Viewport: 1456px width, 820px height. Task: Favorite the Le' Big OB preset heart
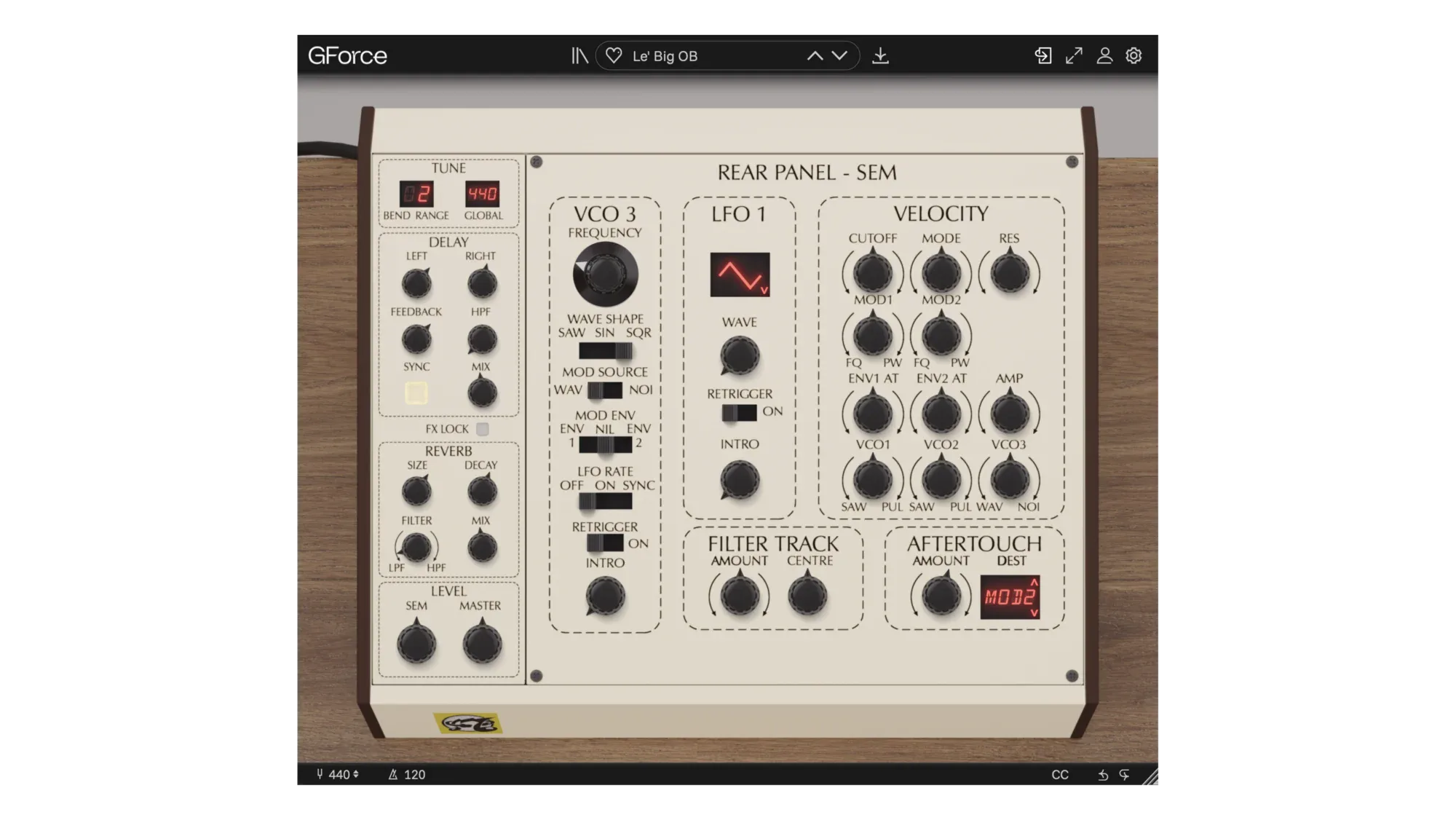614,56
